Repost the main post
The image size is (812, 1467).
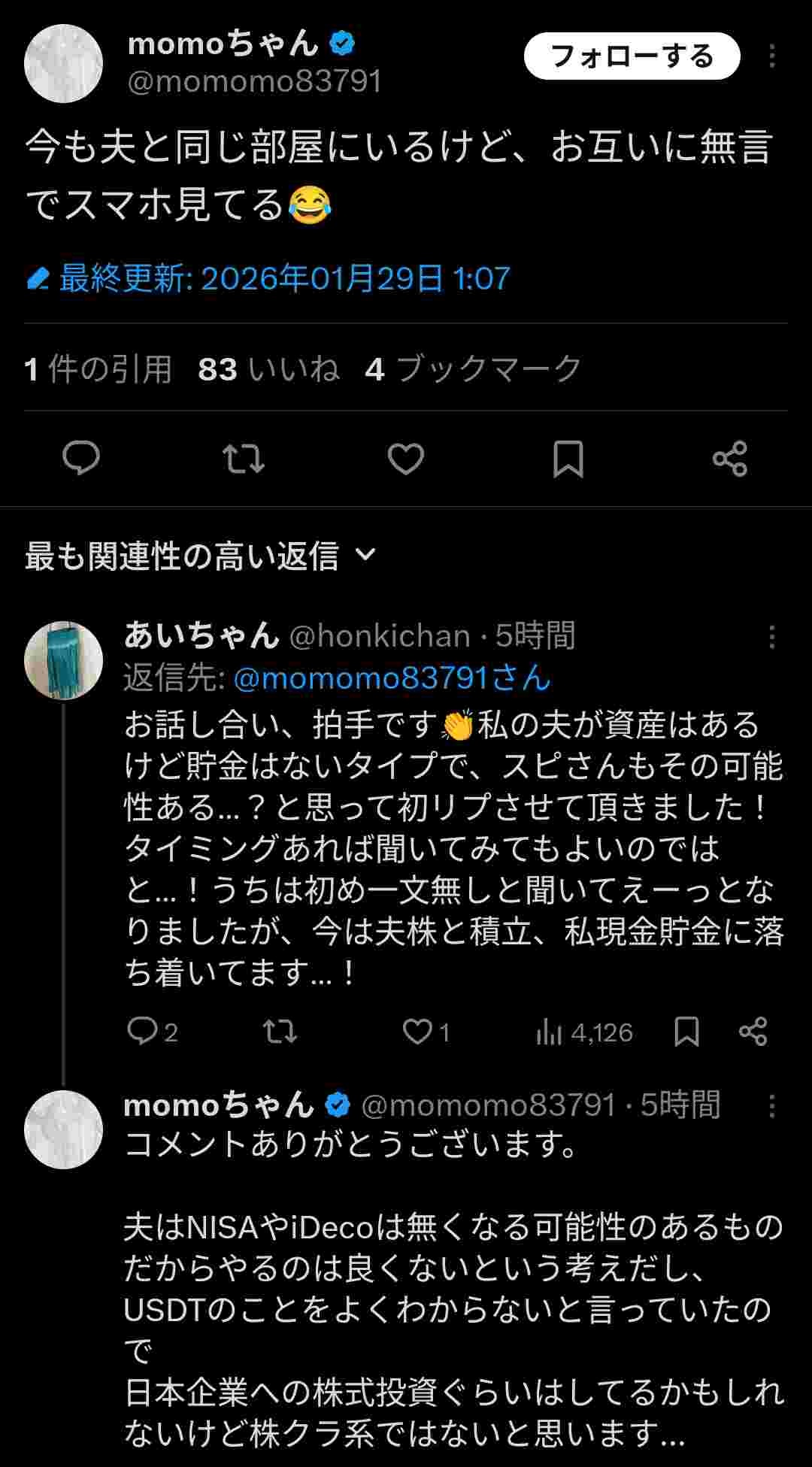tap(244, 458)
